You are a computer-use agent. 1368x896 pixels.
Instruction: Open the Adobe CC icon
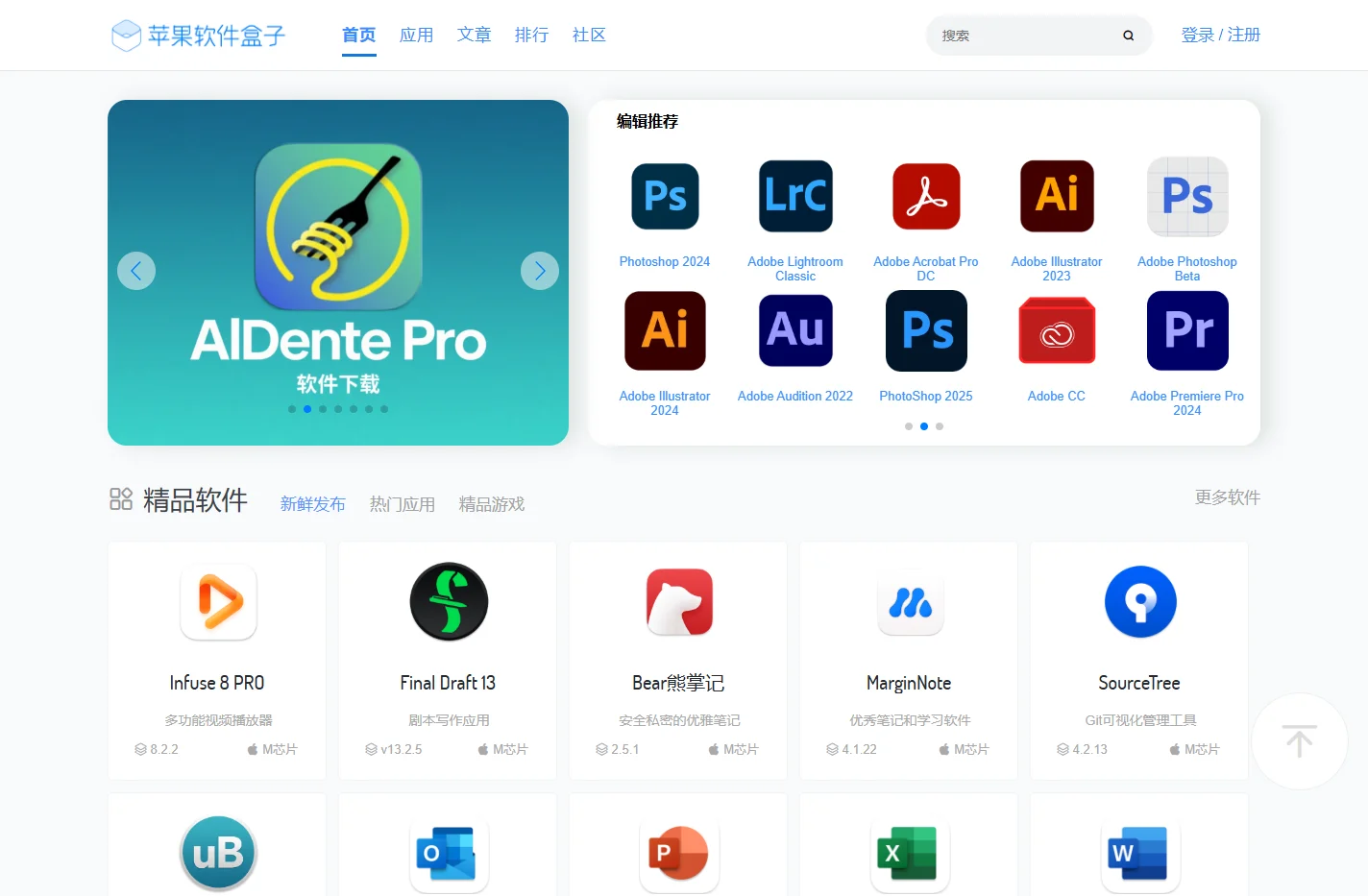point(1057,330)
